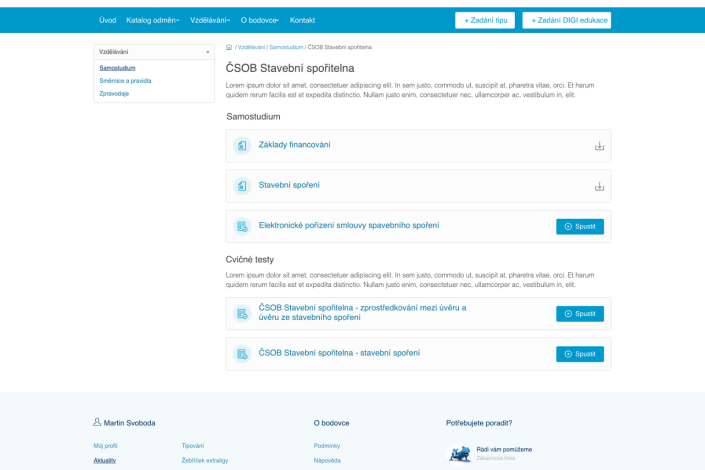Screen dimensions: 705x470
Task: Launch stavební spoření test with Spustit
Action: click(x=580, y=354)
